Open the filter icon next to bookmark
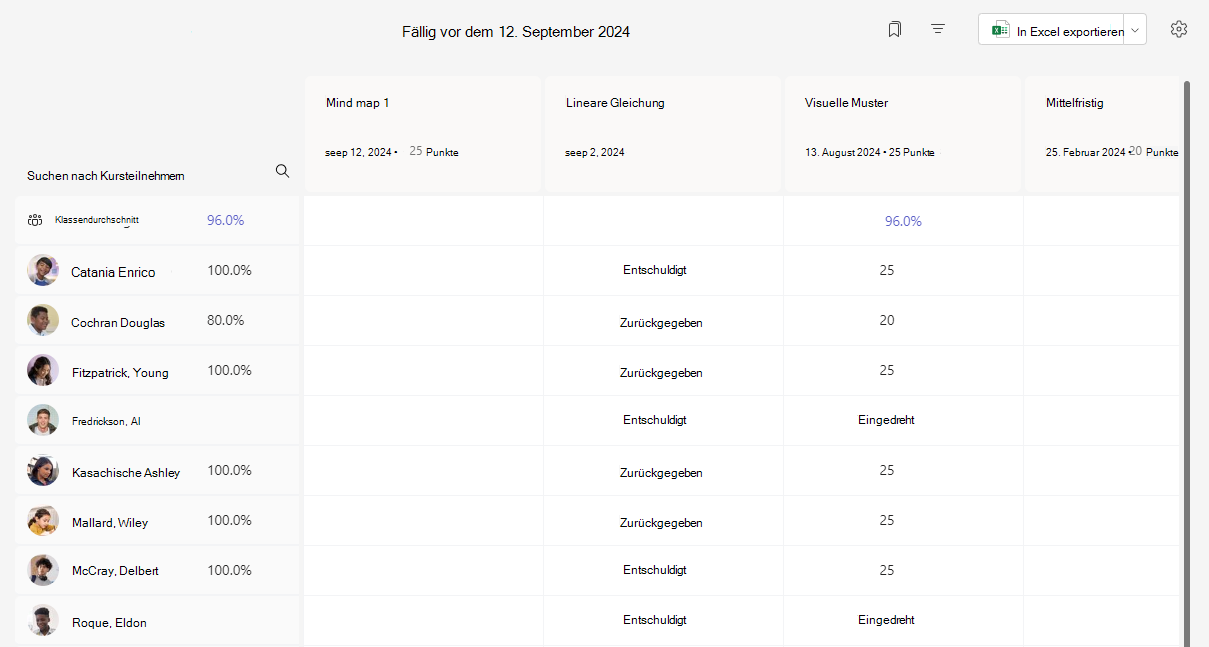 938,30
